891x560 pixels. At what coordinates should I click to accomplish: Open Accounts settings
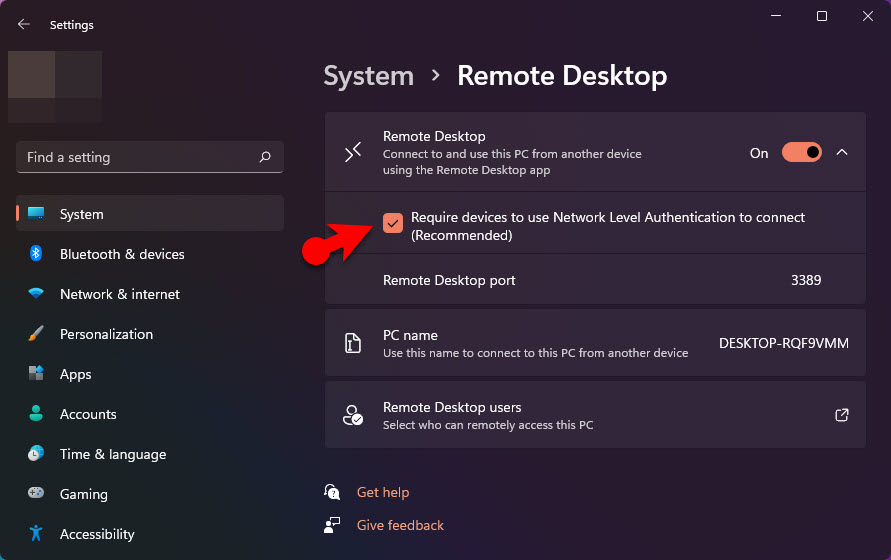150,414
